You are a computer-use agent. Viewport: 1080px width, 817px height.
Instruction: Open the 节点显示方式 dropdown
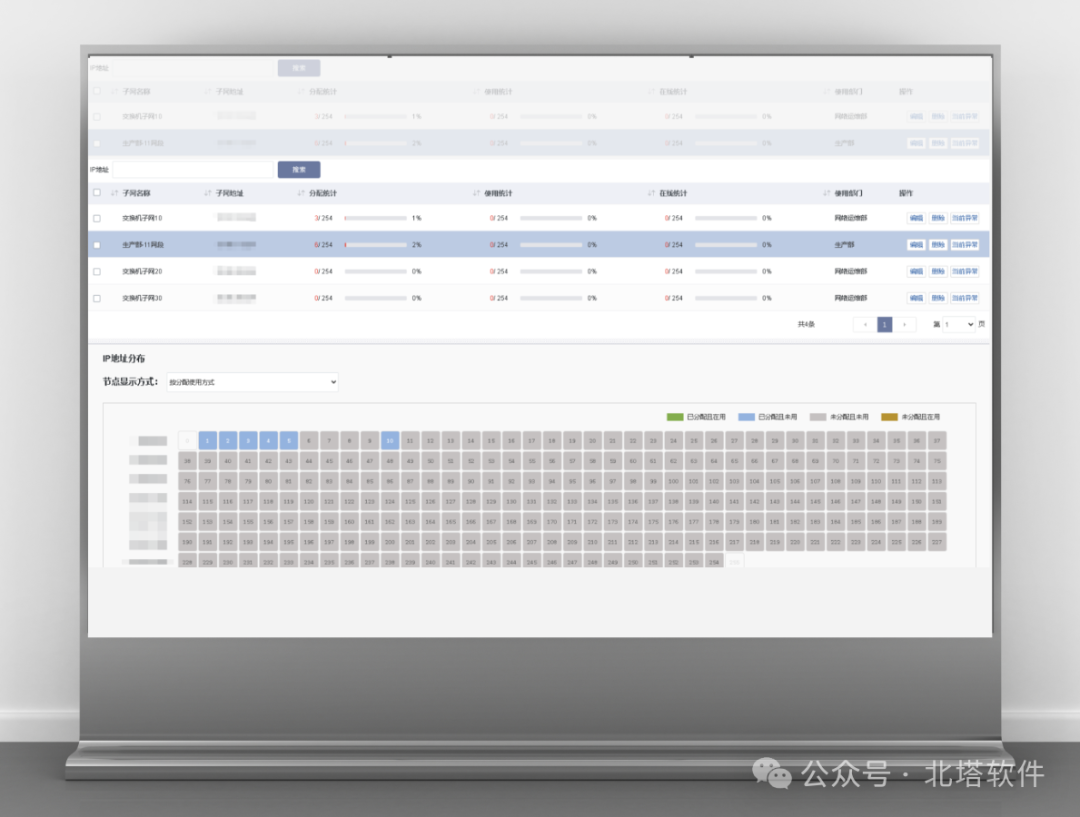pyautogui.click(x=252, y=382)
